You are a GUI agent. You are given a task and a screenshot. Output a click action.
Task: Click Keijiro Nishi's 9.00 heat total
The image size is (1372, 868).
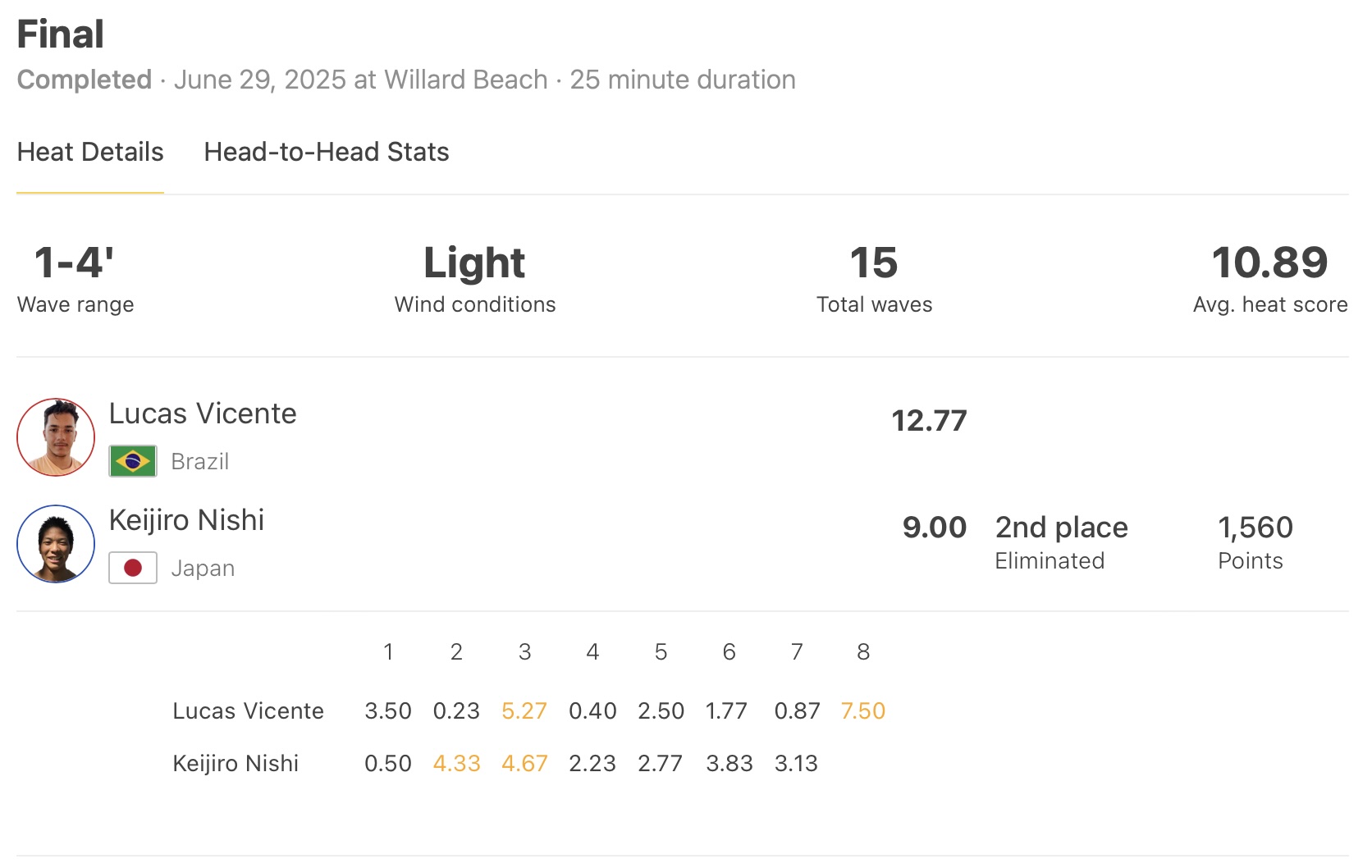click(x=934, y=528)
